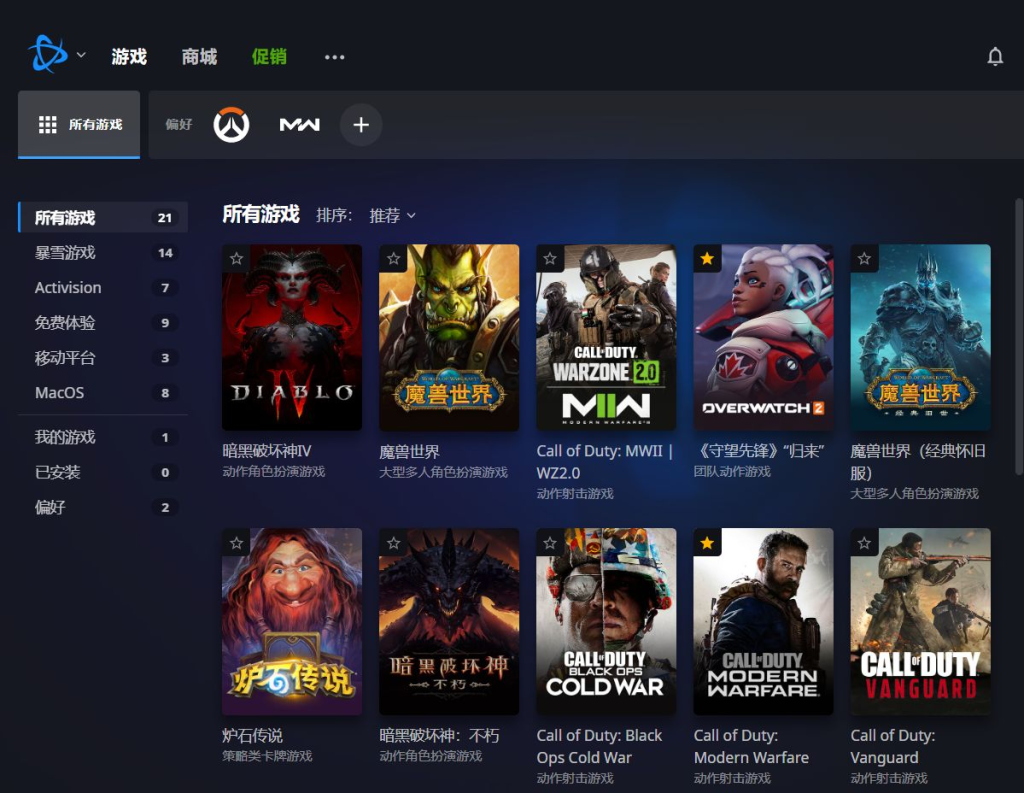Click the 炉石传说 title link
Viewport: 1024px width, 793px height.
(252, 736)
